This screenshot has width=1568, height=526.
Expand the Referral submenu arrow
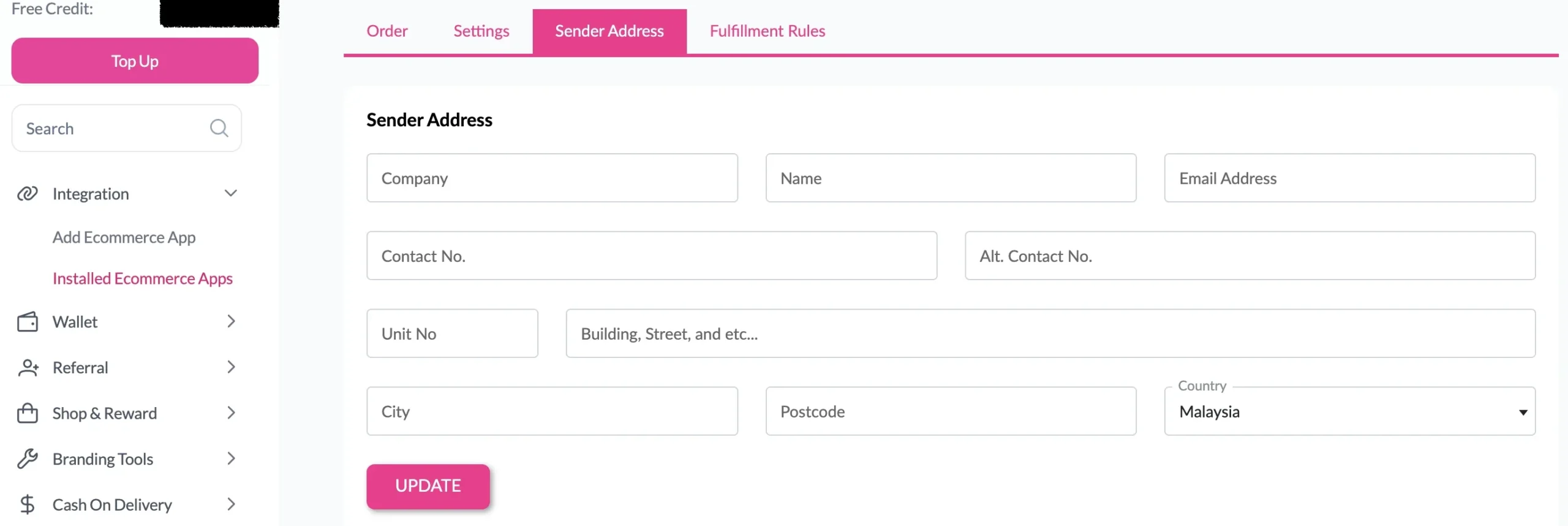[231, 367]
